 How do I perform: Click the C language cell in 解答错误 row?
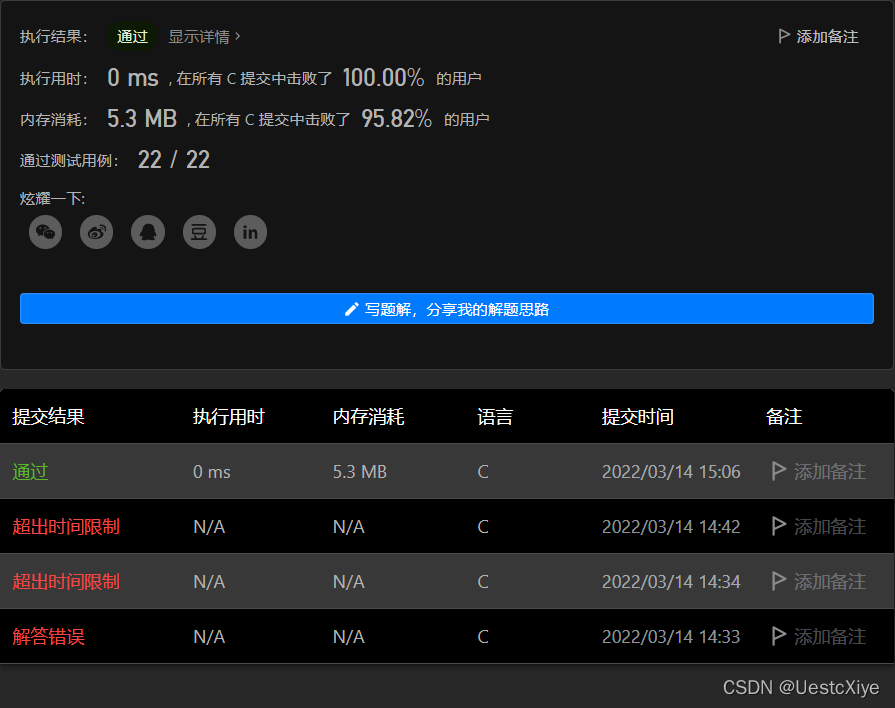pyautogui.click(x=483, y=637)
